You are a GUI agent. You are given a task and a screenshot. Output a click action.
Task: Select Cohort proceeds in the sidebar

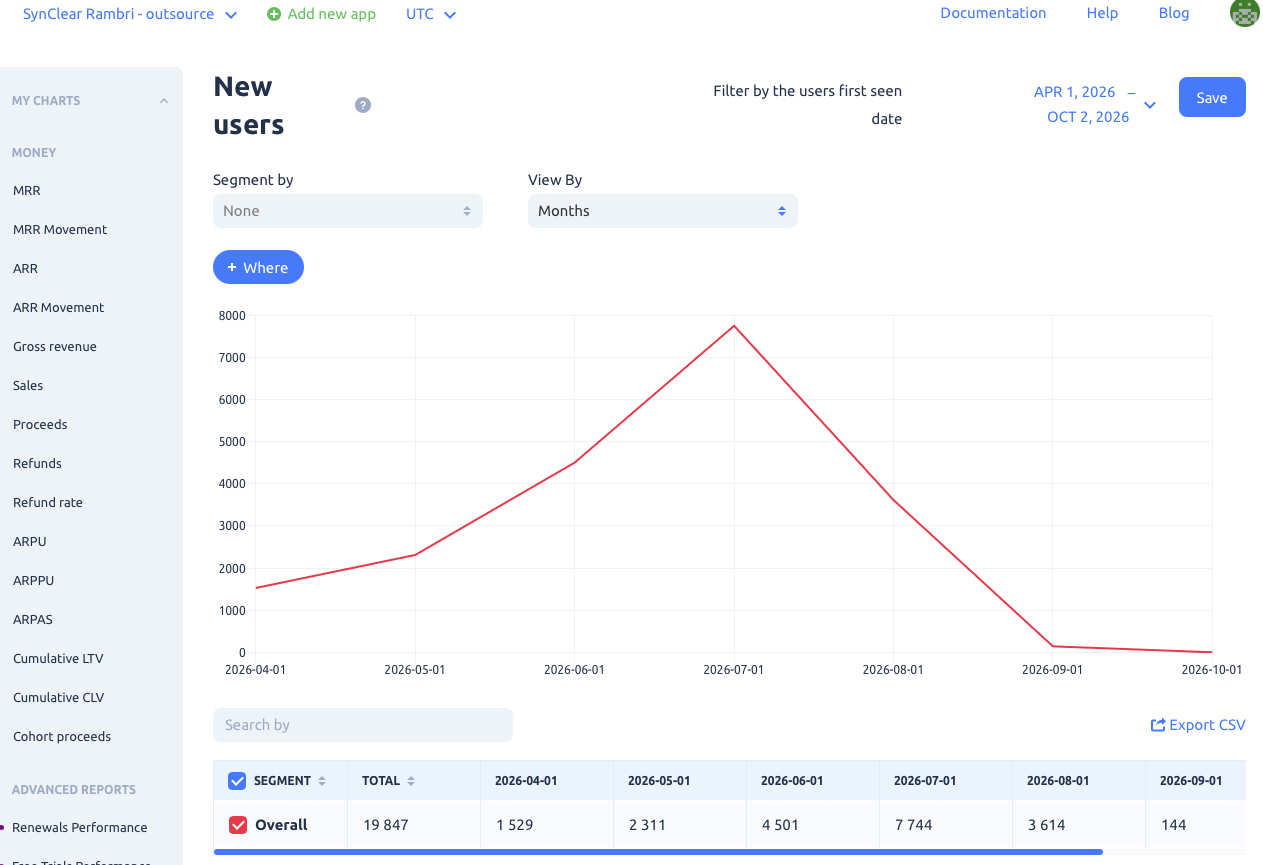(x=62, y=736)
